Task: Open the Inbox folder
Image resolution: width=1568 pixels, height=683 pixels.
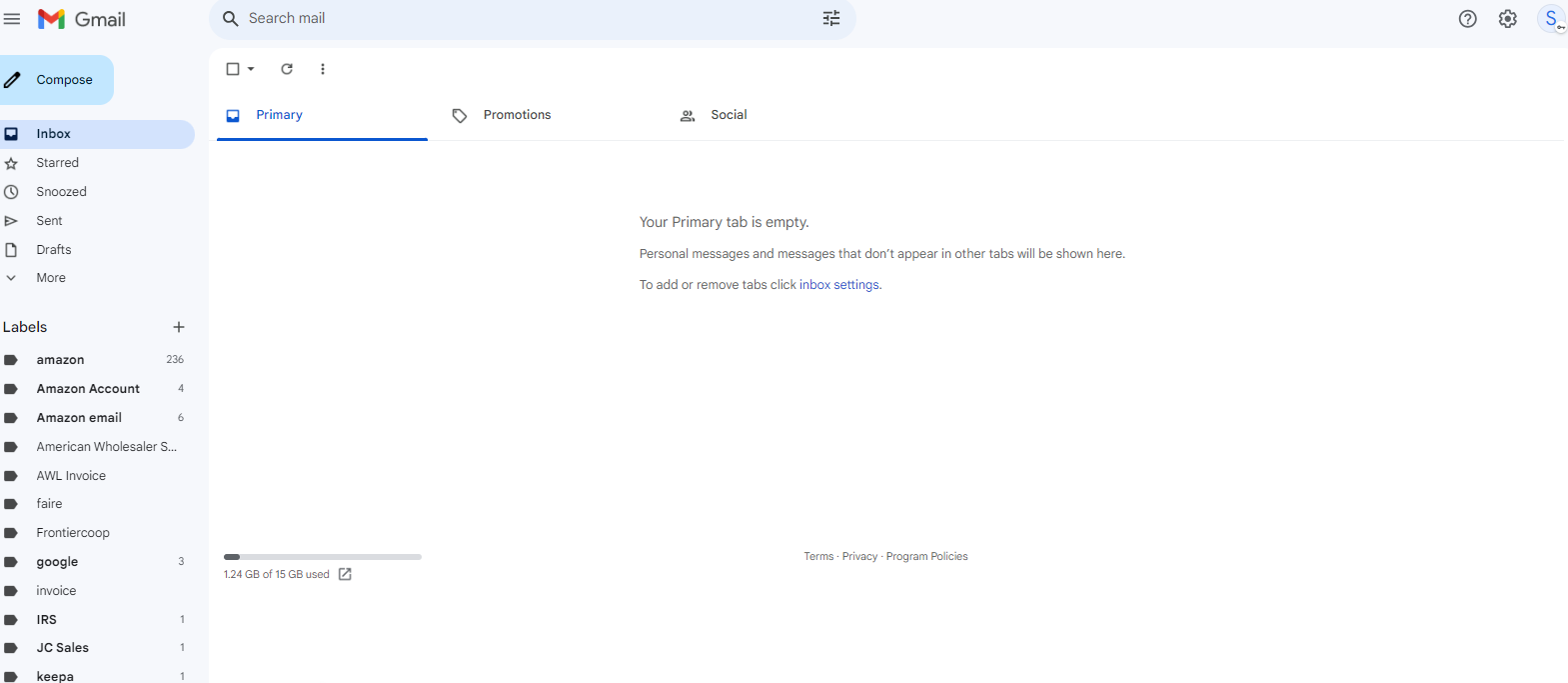Action: pyautogui.click(x=97, y=134)
